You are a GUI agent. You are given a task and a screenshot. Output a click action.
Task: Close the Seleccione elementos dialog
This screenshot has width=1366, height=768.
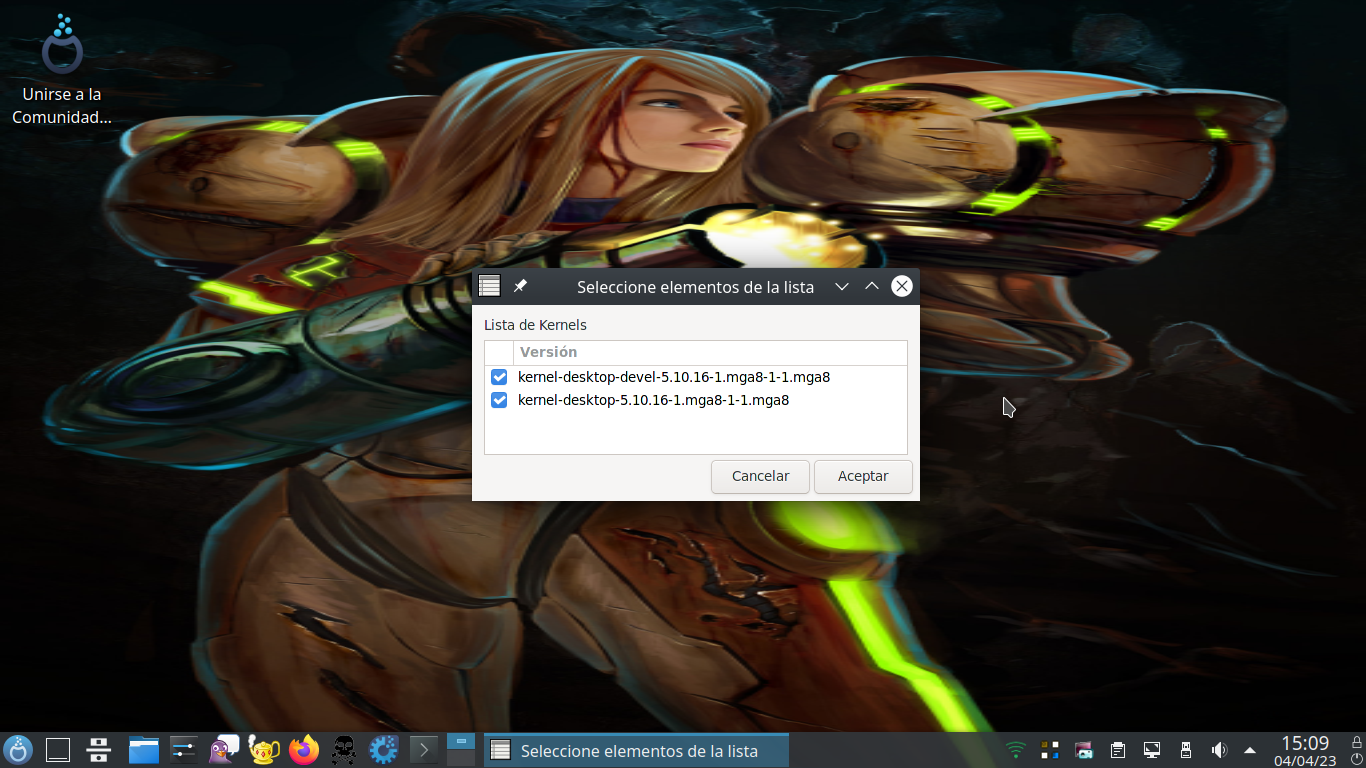(x=902, y=286)
